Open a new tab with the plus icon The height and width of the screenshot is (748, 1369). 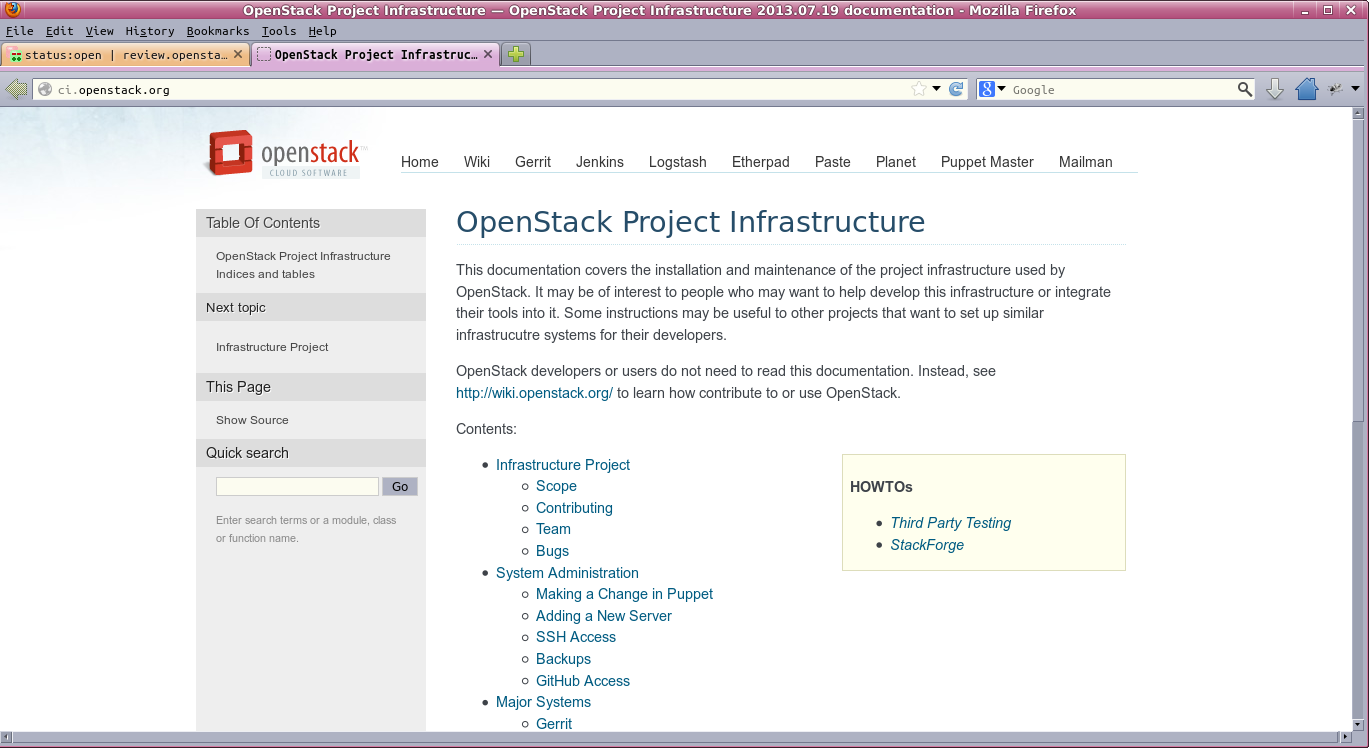pyautogui.click(x=516, y=55)
